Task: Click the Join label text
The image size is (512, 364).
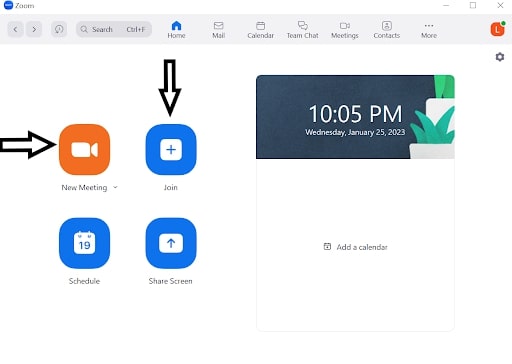Action: (x=171, y=187)
